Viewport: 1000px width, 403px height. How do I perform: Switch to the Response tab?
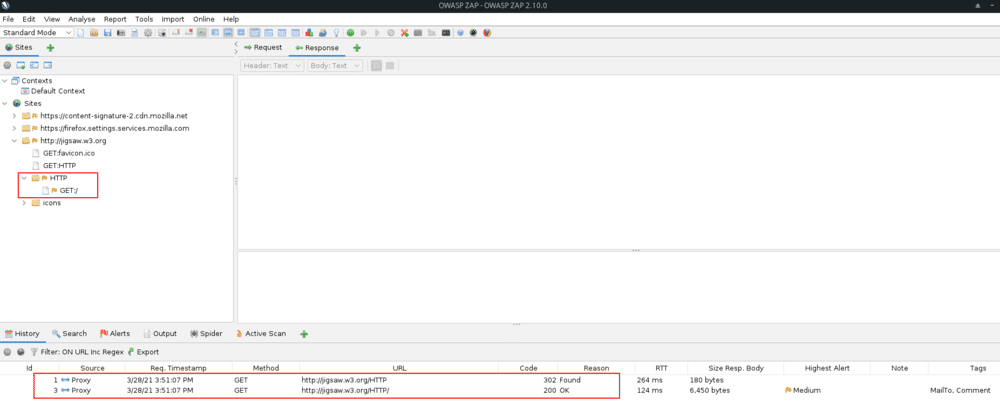click(x=317, y=48)
